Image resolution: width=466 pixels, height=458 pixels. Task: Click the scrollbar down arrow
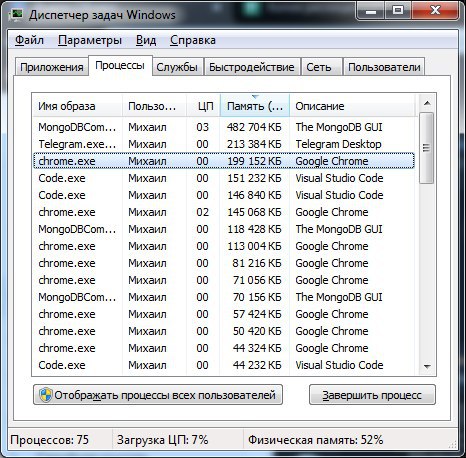[427, 366]
